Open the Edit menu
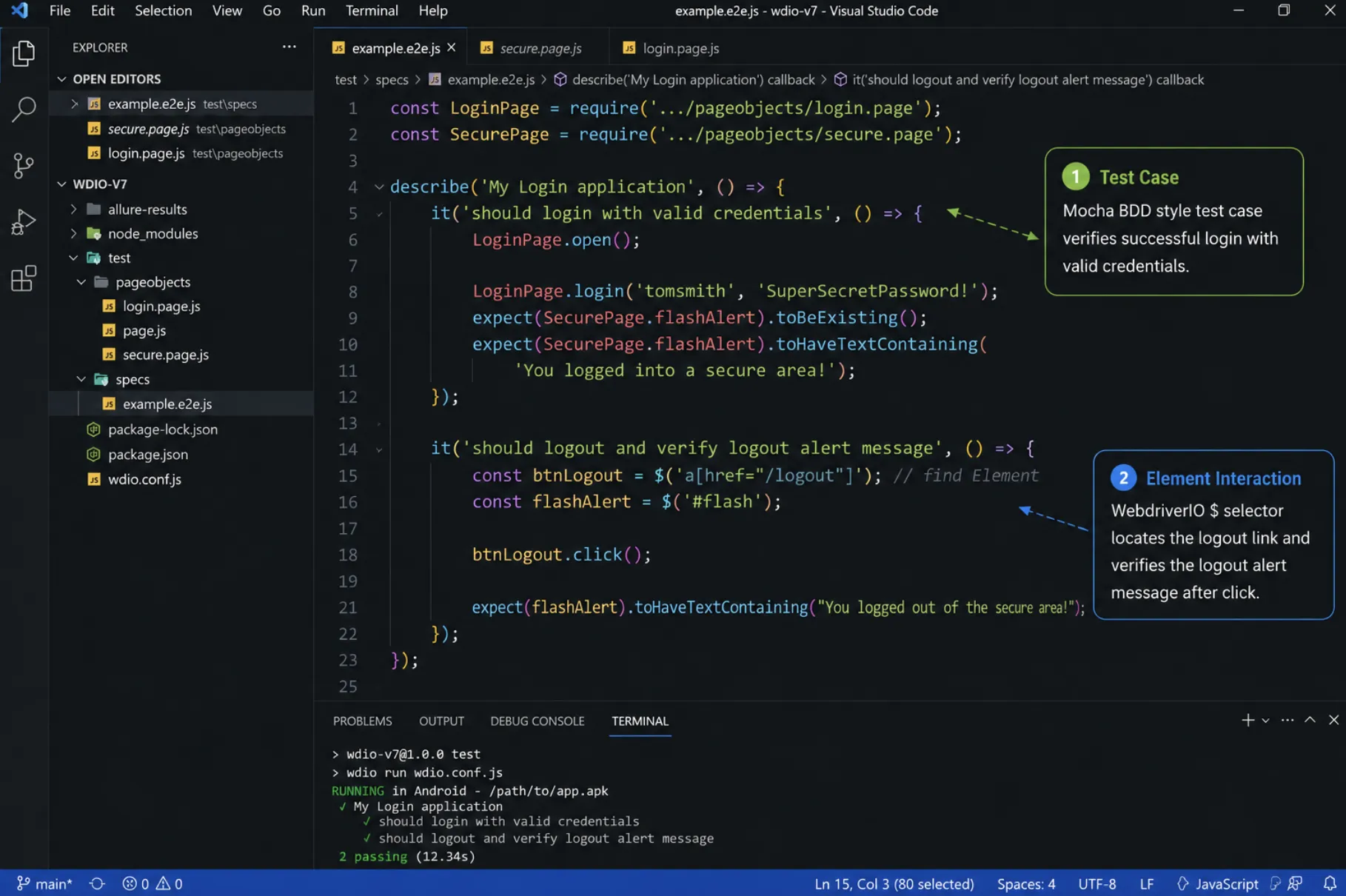Image resolution: width=1346 pixels, height=896 pixels. point(102,10)
